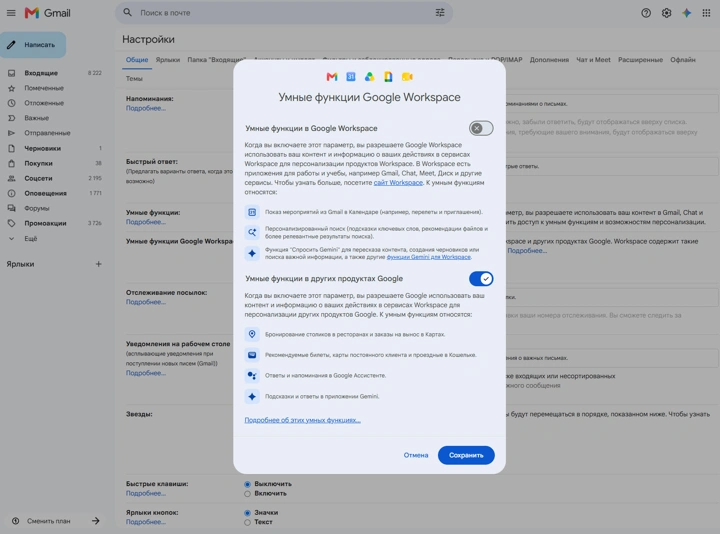Image resolution: width=720 pixels, height=534 pixels.
Task: Add a new label with plus icon
Action: 98,264
